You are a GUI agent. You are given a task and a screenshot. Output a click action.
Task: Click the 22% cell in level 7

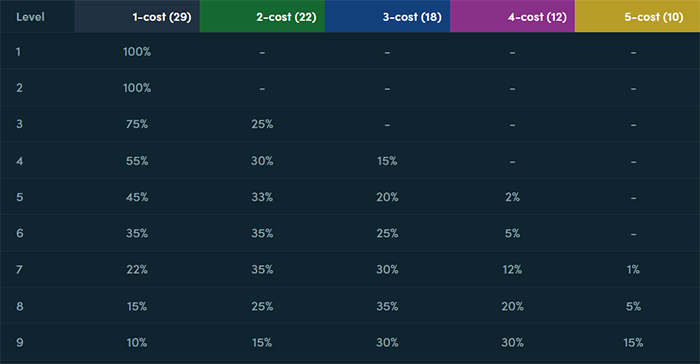point(137,270)
